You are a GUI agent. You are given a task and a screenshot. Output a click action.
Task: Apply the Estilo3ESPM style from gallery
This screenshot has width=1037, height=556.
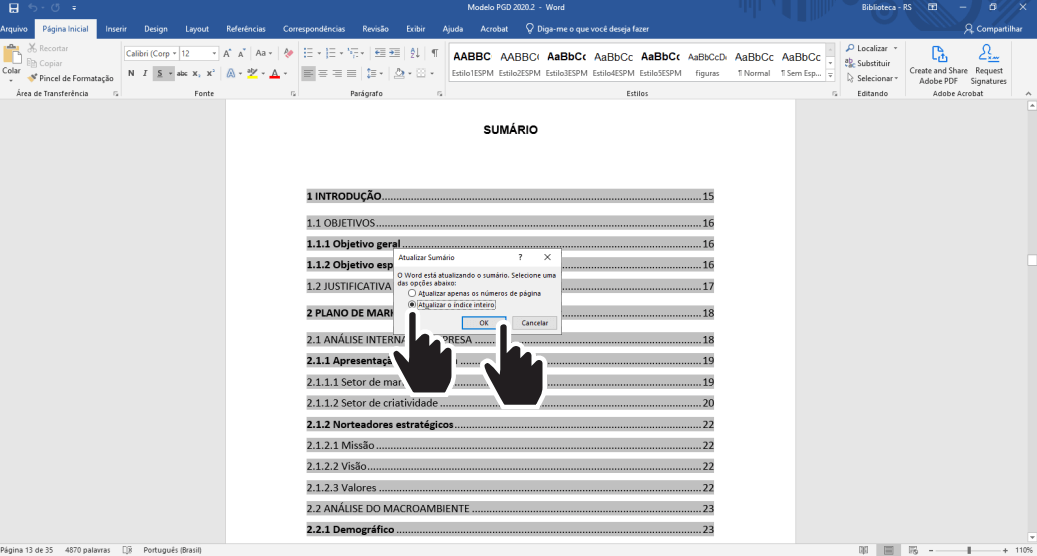click(x=567, y=63)
